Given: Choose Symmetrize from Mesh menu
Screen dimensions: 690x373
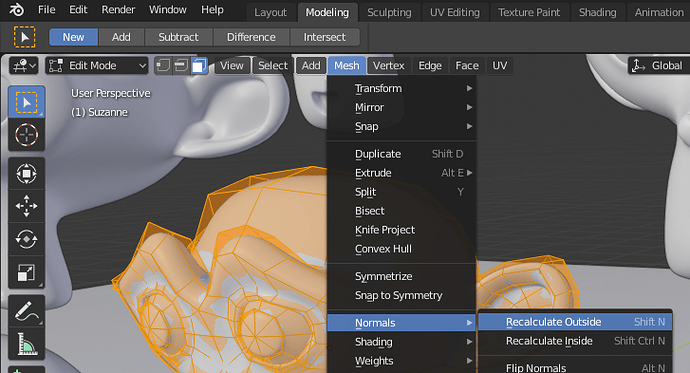Looking at the screenshot, I should (x=402, y=276).
